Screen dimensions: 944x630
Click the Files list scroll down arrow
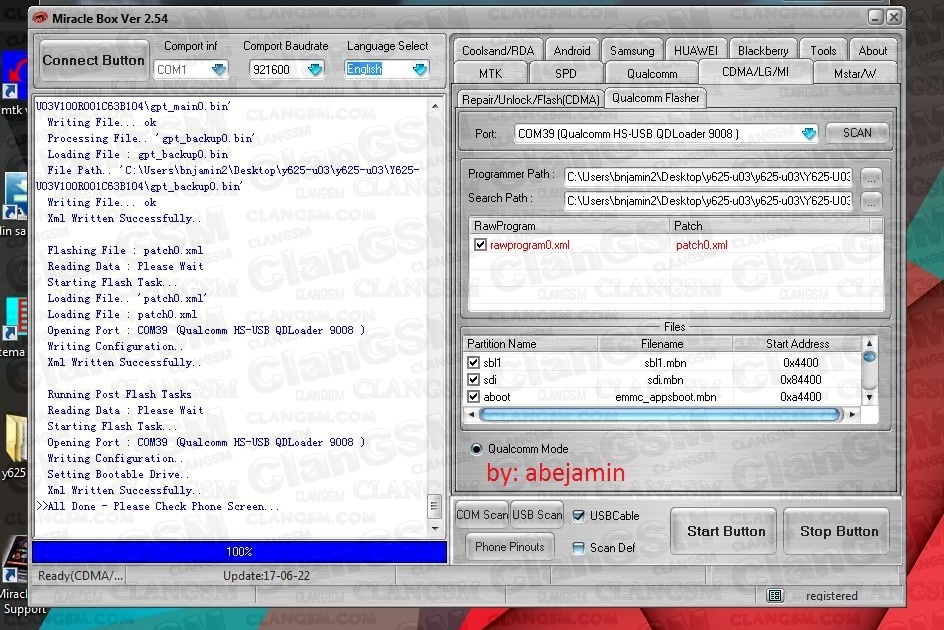[869, 398]
